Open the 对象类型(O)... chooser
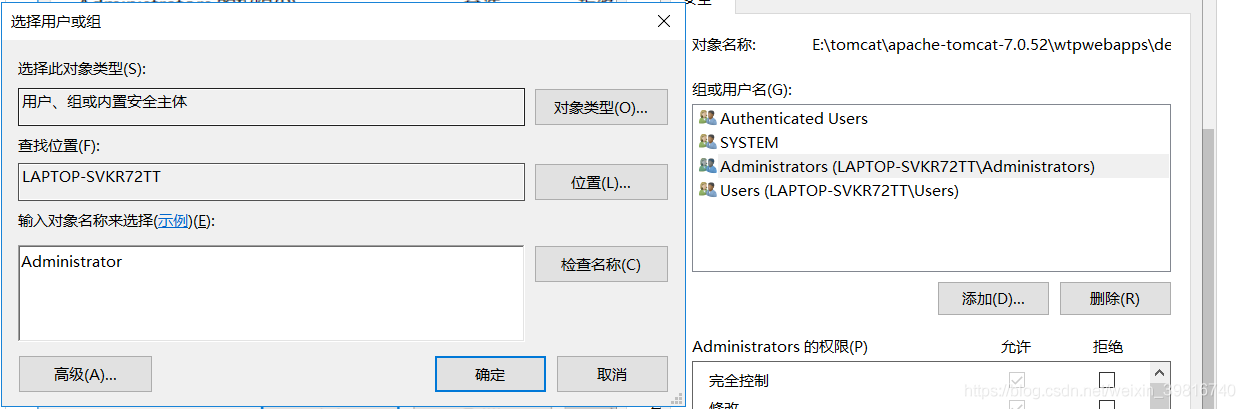The image size is (1245, 409). pyautogui.click(x=601, y=107)
